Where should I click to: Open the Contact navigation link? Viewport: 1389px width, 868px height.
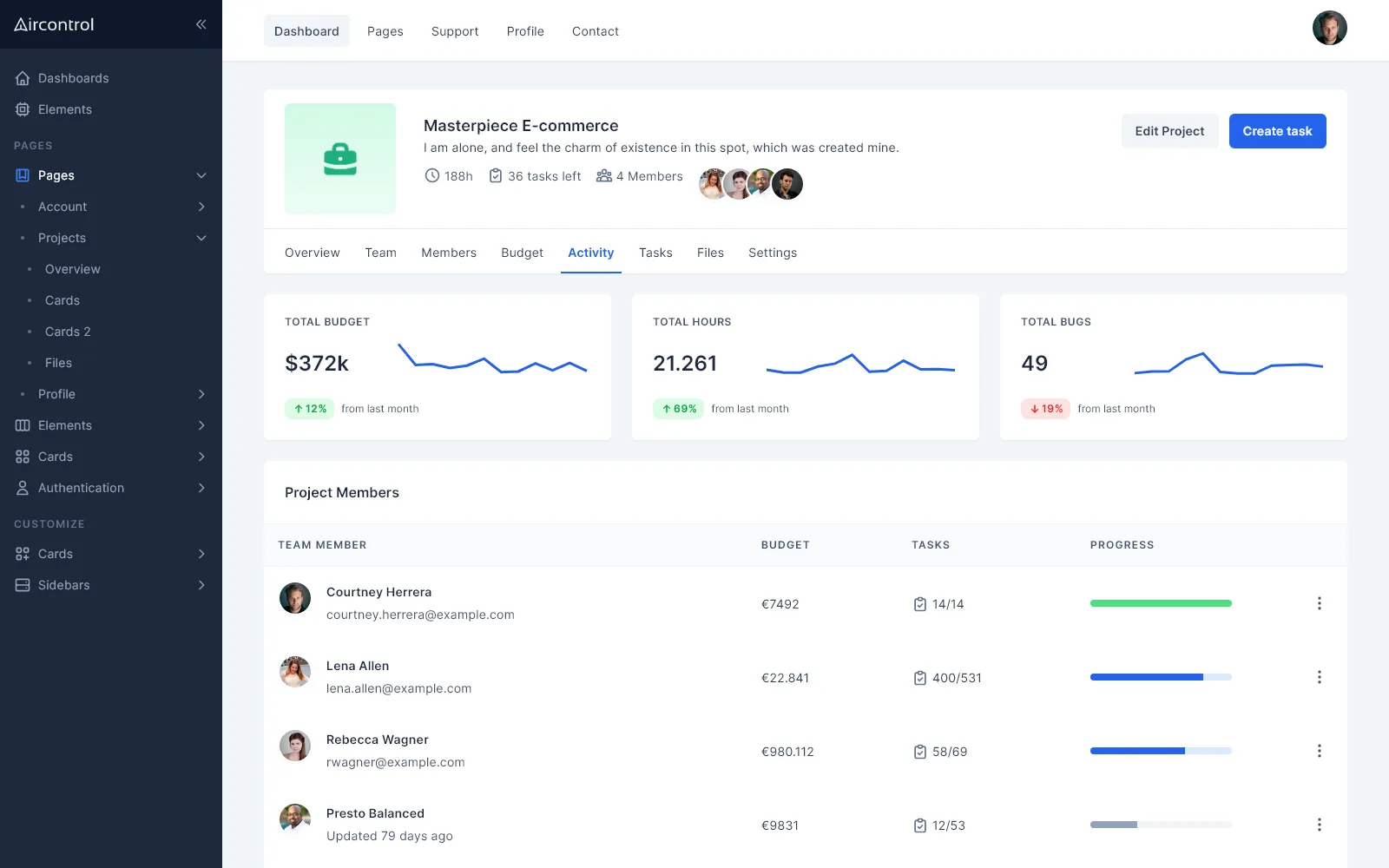pyautogui.click(x=596, y=31)
